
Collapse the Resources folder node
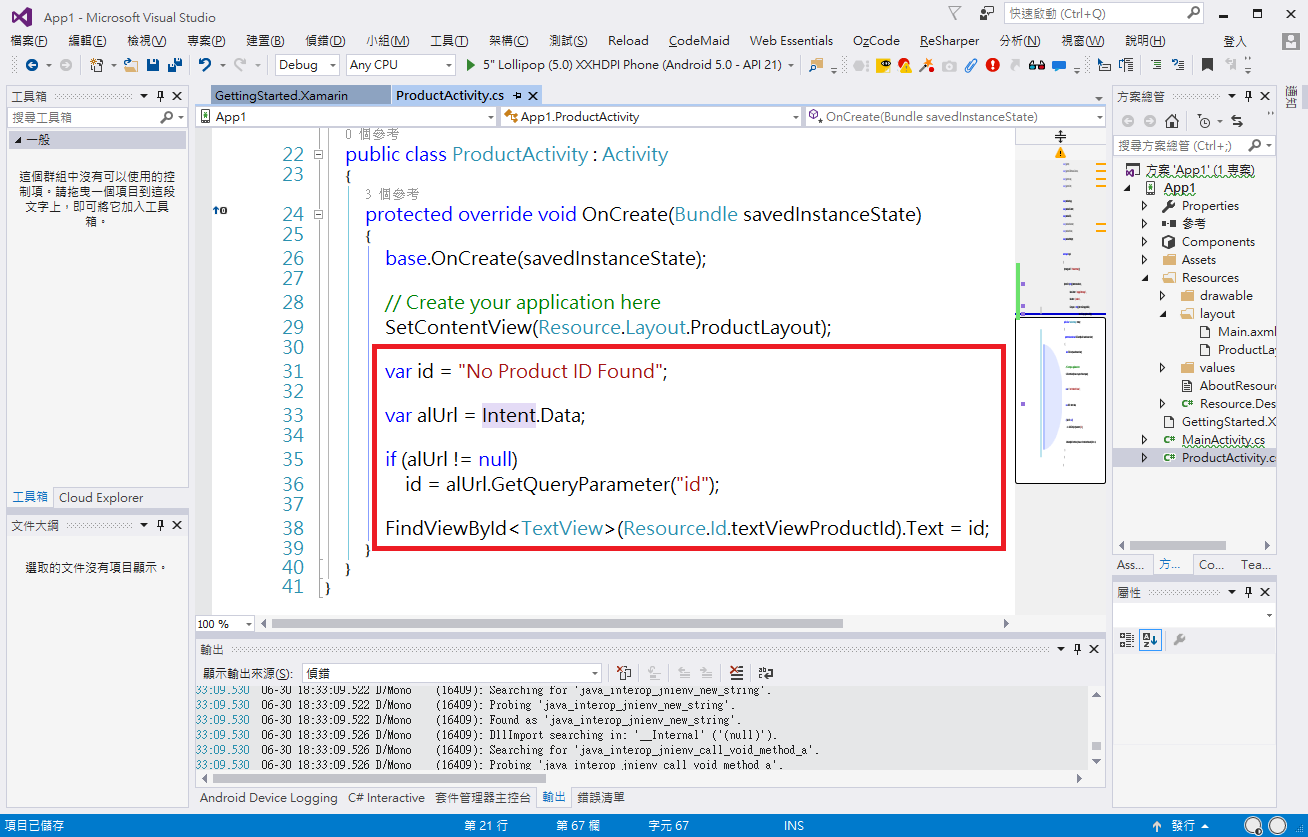pos(1145,278)
